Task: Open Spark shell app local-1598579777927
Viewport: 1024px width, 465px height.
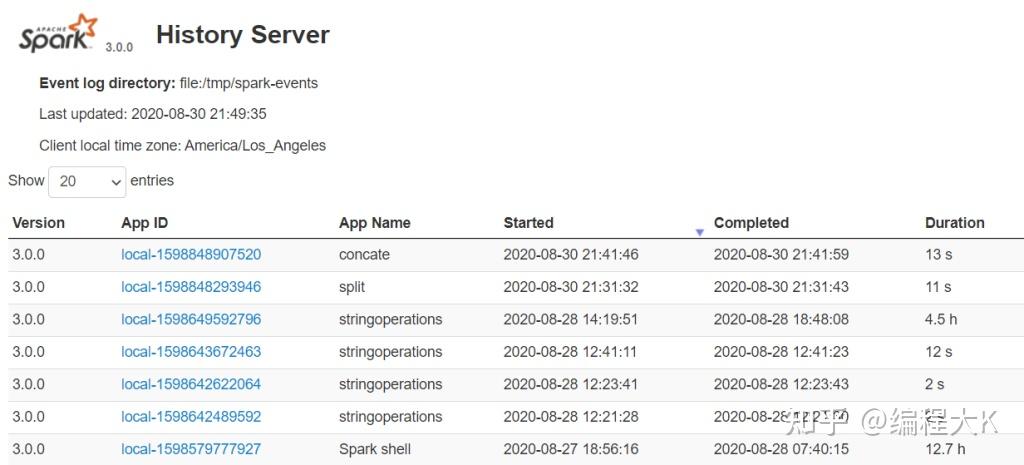Action: pos(191,449)
